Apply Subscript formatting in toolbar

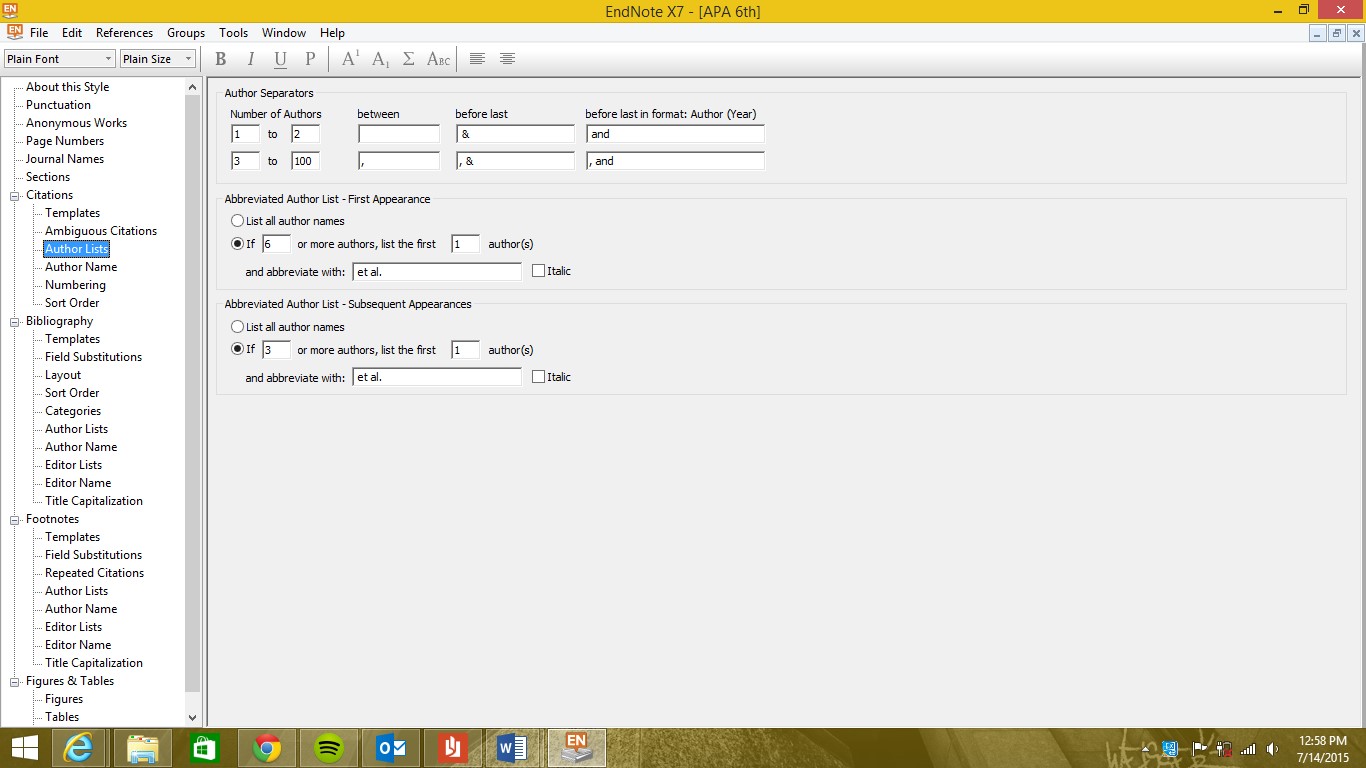click(380, 59)
